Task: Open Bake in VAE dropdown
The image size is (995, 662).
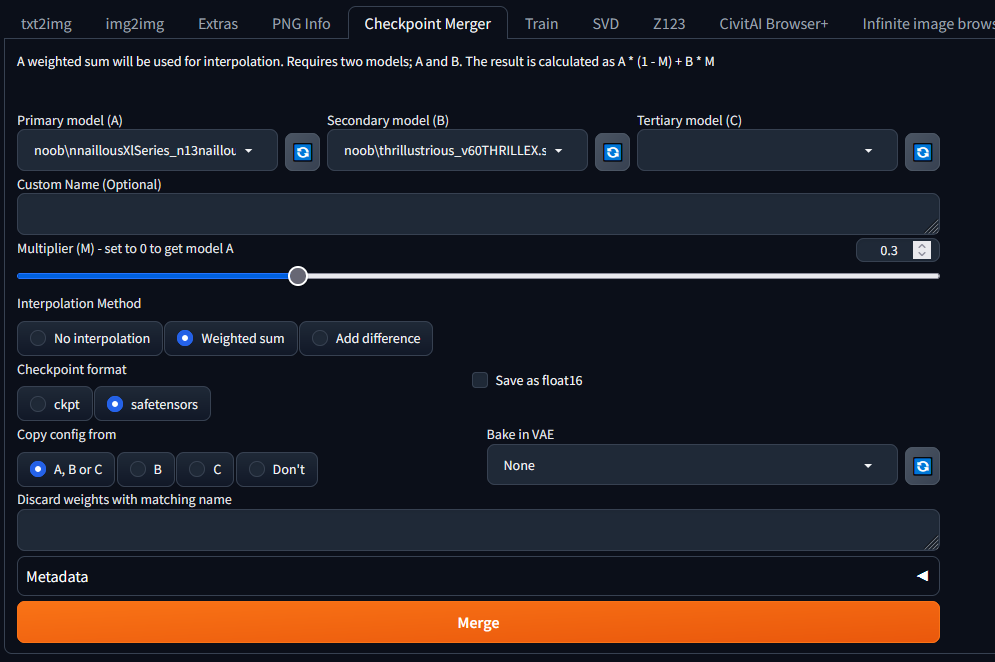Action: point(692,465)
